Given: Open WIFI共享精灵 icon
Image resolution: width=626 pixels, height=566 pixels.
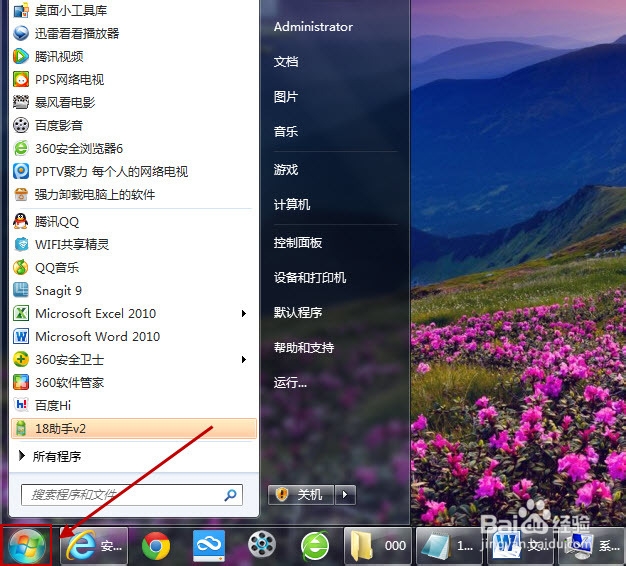Looking at the screenshot, I should click(21, 244).
